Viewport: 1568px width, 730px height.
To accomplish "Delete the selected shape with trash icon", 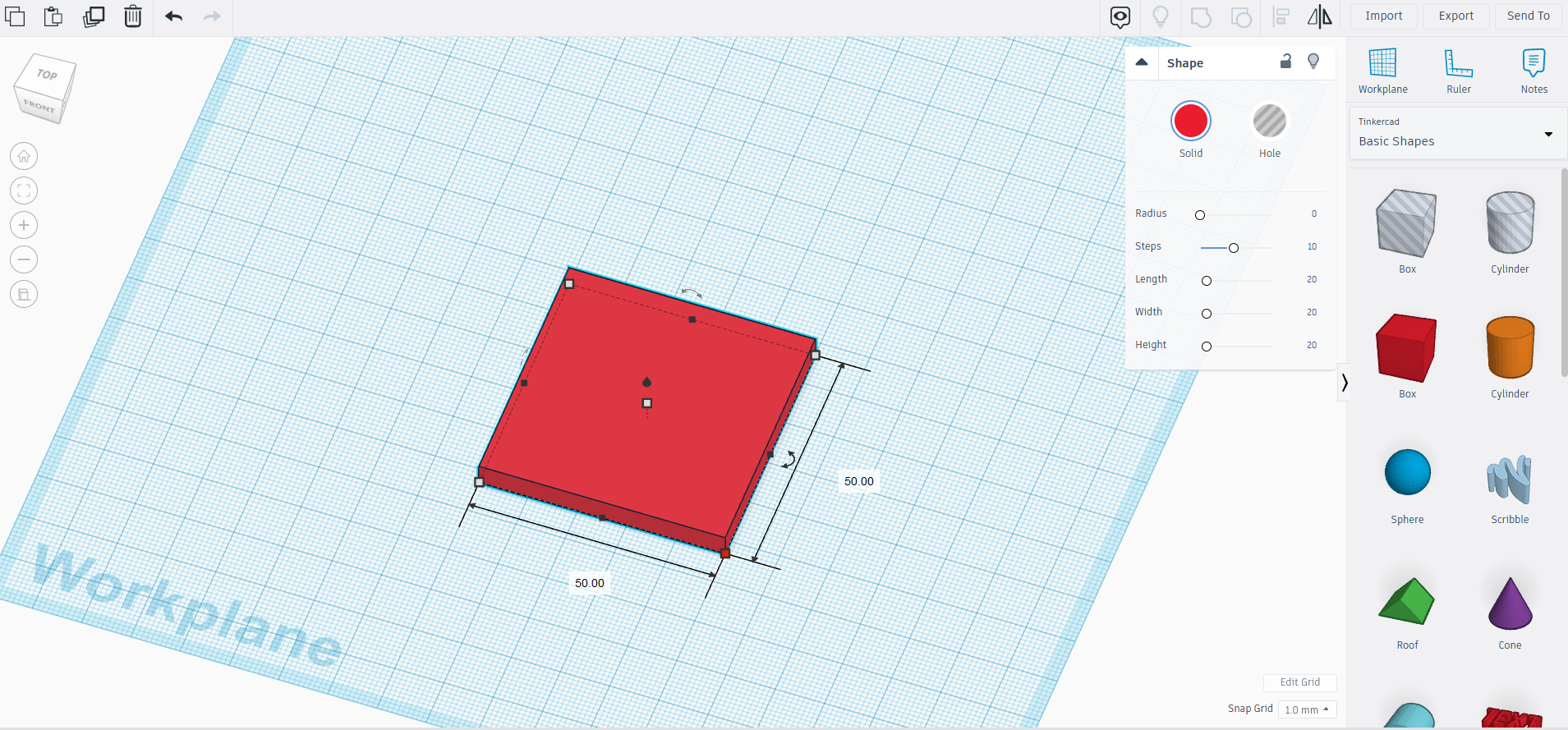I will [x=133, y=16].
